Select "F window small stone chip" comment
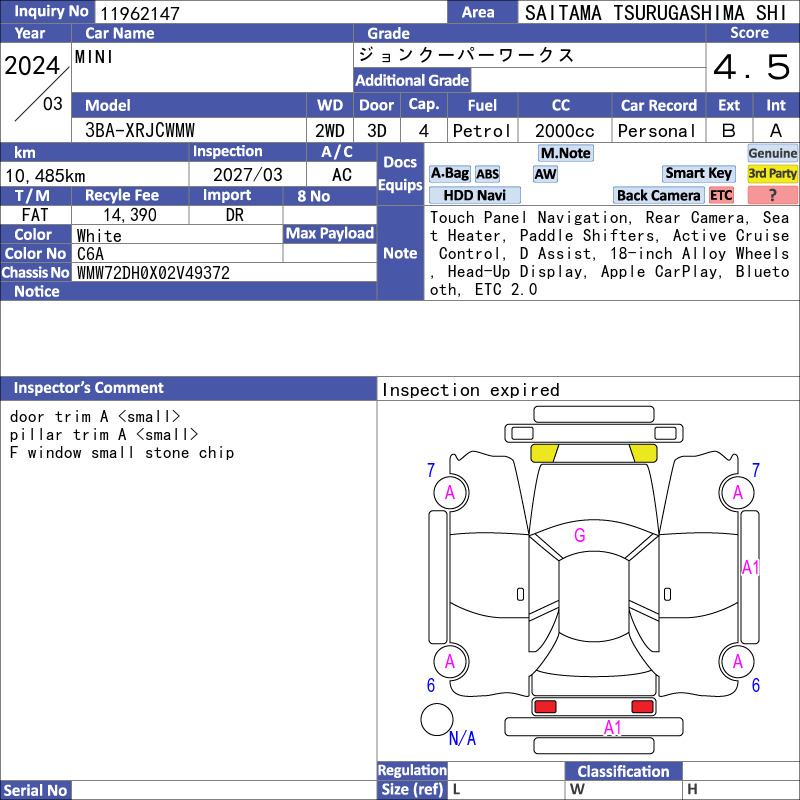The width and height of the screenshot is (800, 800). click(x=122, y=453)
